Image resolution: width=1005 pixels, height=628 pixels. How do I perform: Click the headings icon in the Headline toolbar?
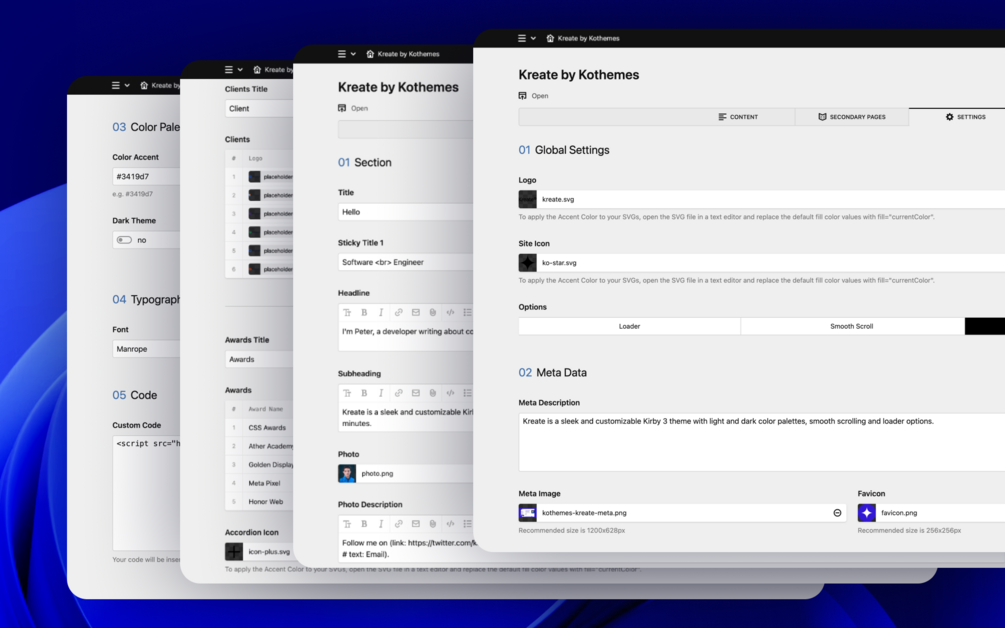[347, 313]
